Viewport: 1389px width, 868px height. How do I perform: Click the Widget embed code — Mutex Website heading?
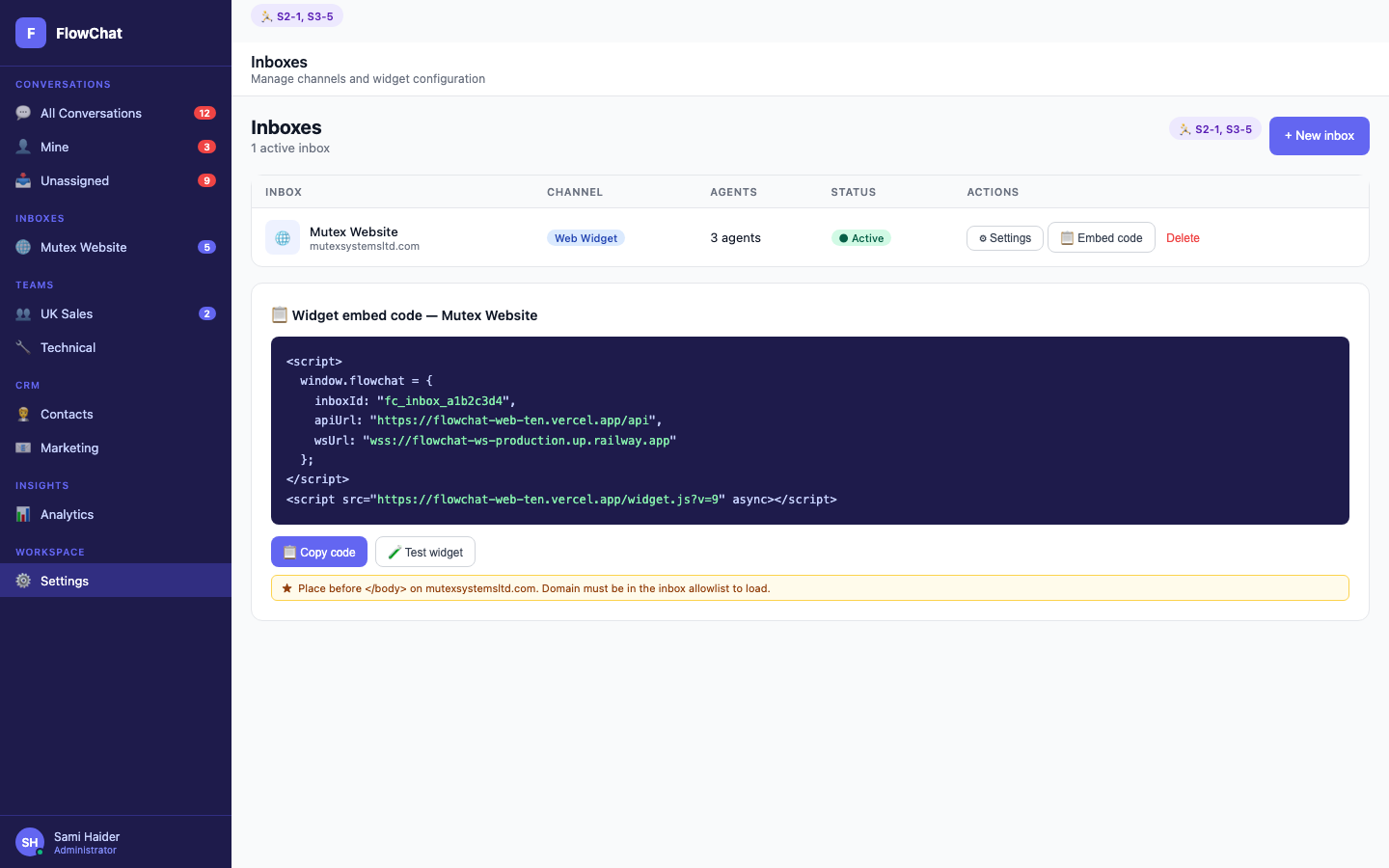(415, 315)
